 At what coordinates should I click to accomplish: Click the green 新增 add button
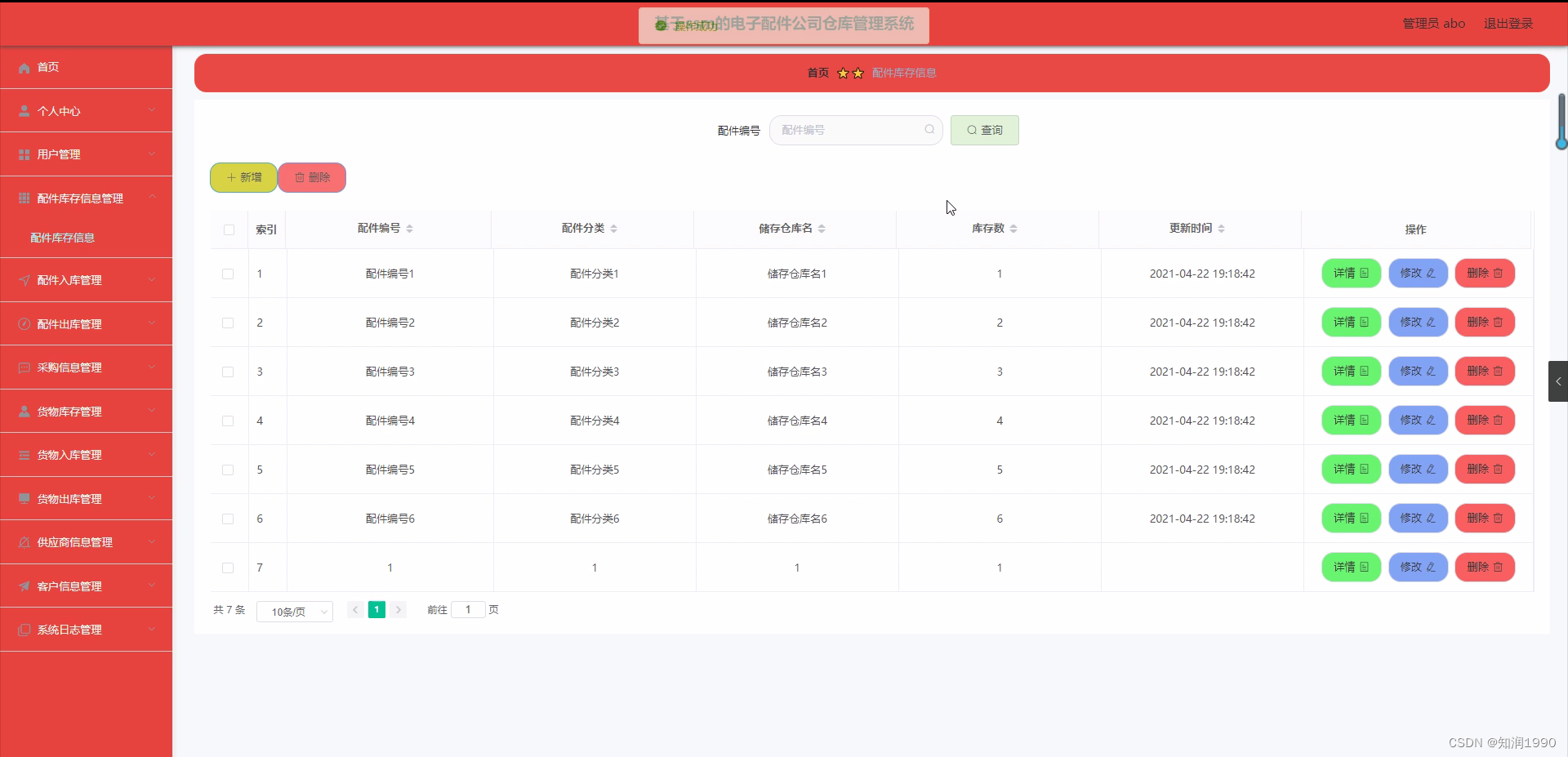pos(243,177)
